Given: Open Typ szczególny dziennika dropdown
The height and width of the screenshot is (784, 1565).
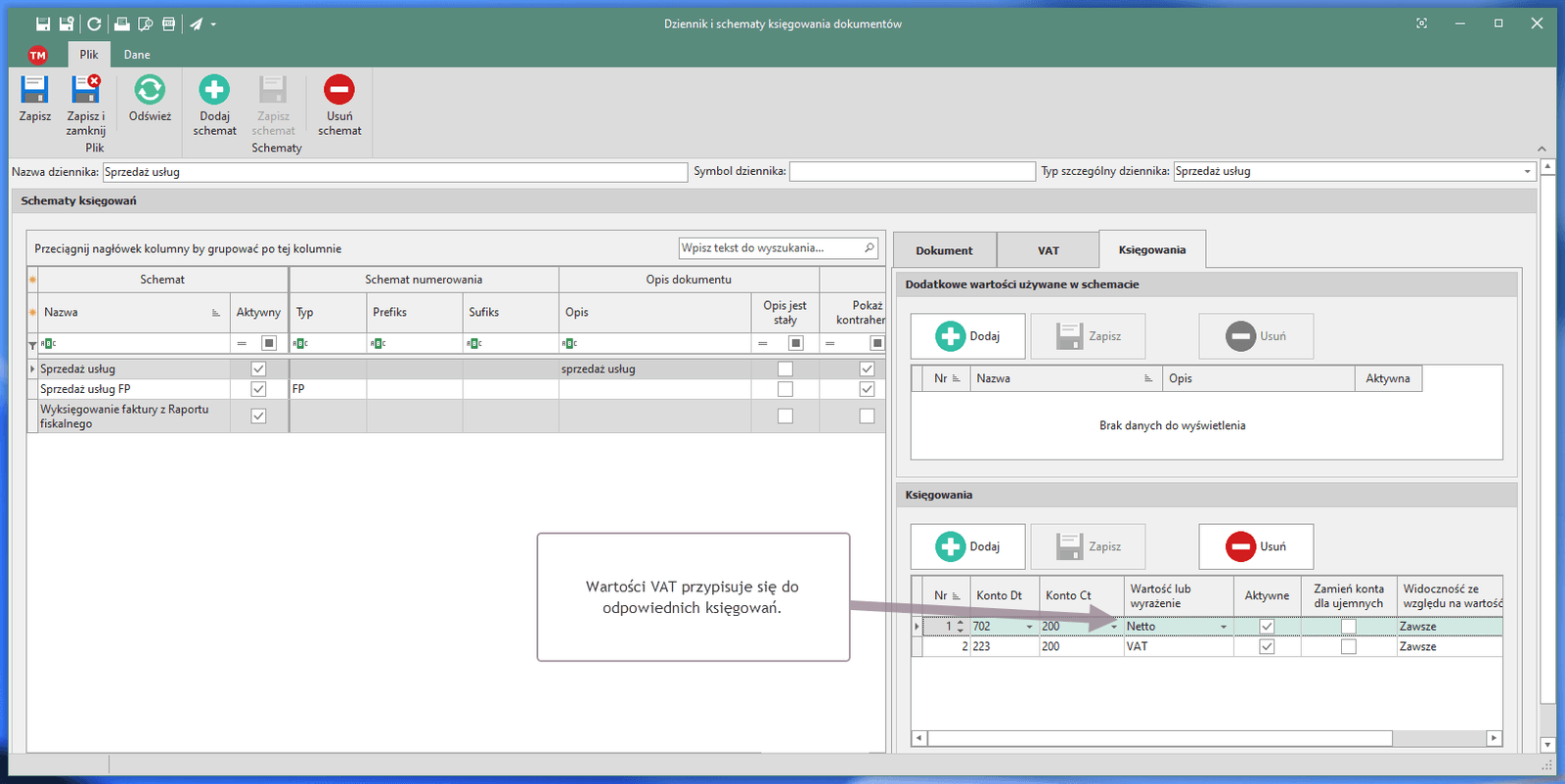Looking at the screenshot, I should pos(1527,172).
